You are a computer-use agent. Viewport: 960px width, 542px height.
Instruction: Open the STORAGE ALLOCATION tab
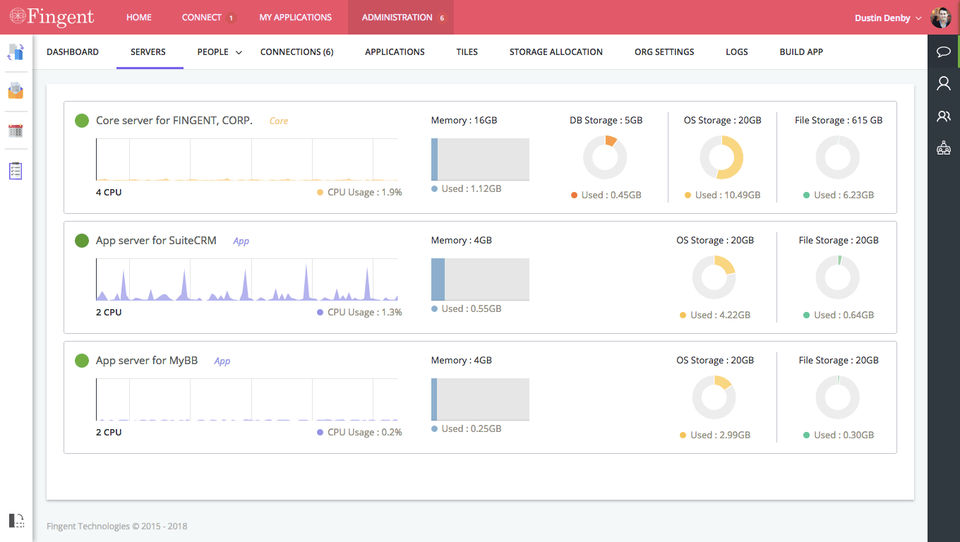(x=556, y=52)
